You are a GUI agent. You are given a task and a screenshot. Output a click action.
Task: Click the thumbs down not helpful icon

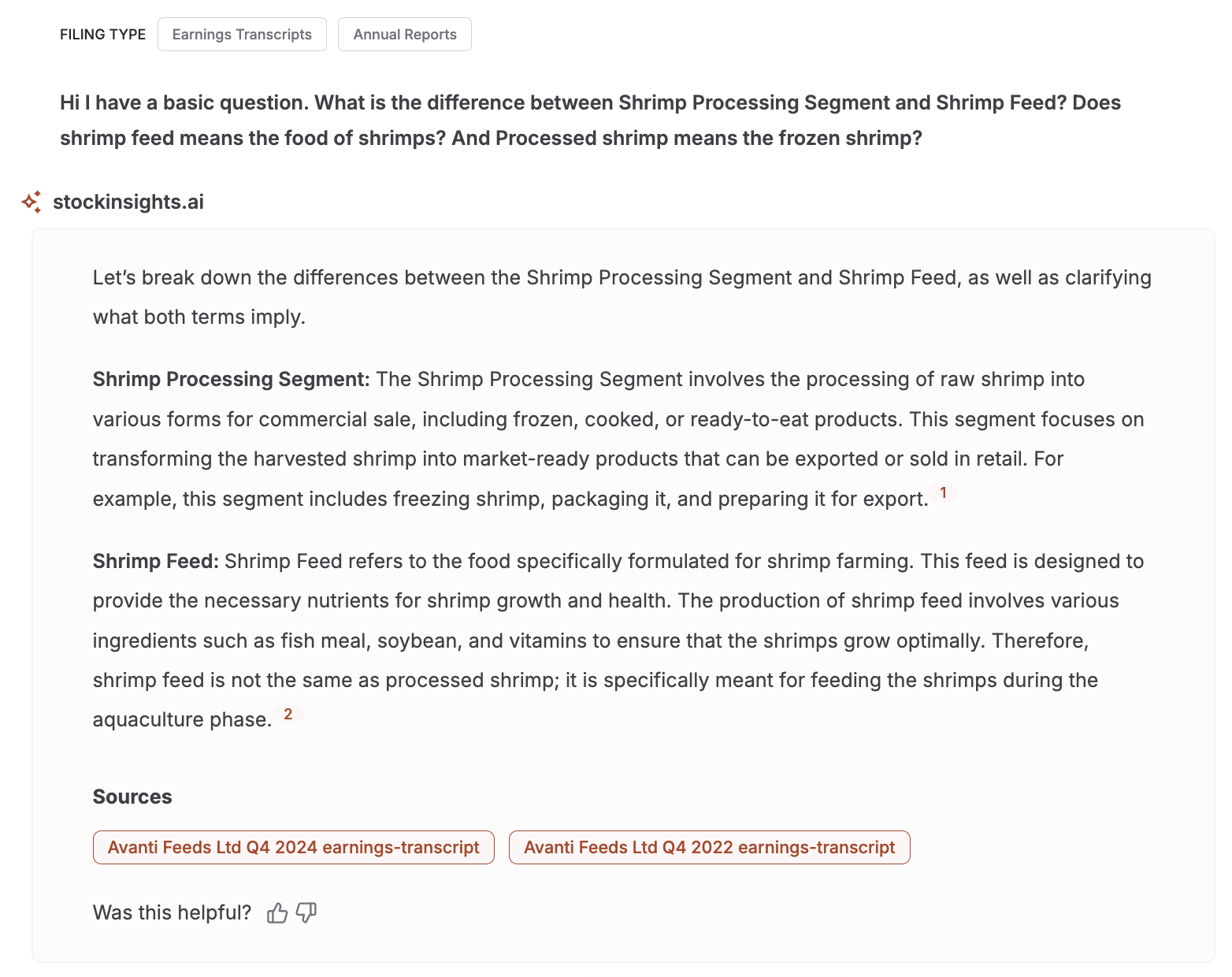click(306, 913)
